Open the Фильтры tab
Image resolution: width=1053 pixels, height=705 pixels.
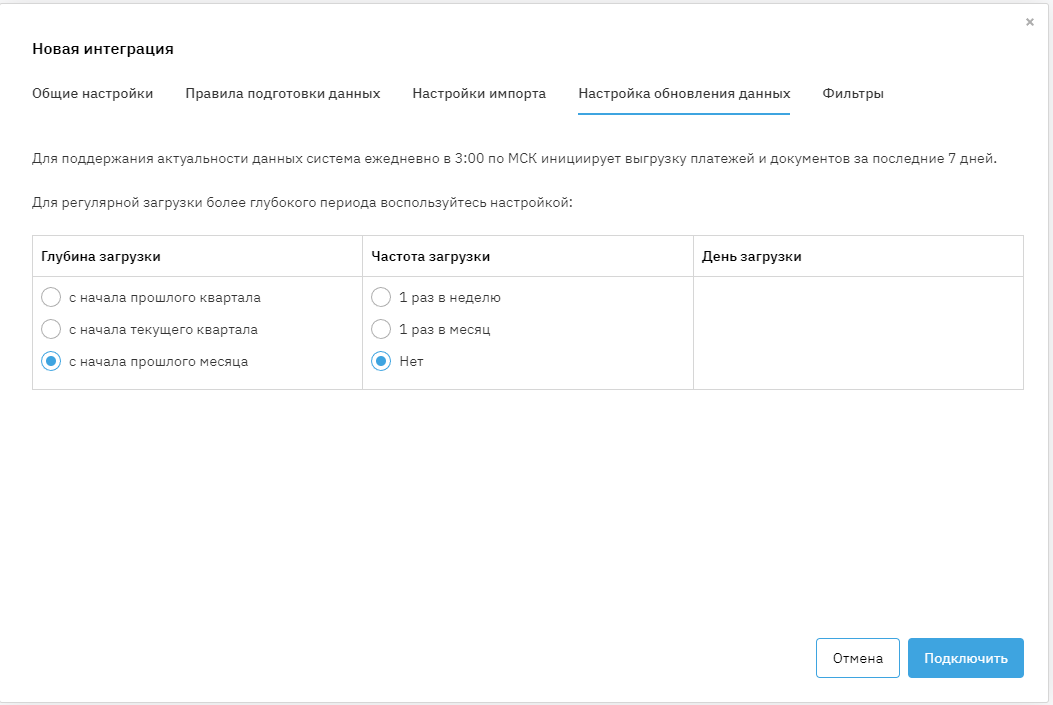point(852,93)
